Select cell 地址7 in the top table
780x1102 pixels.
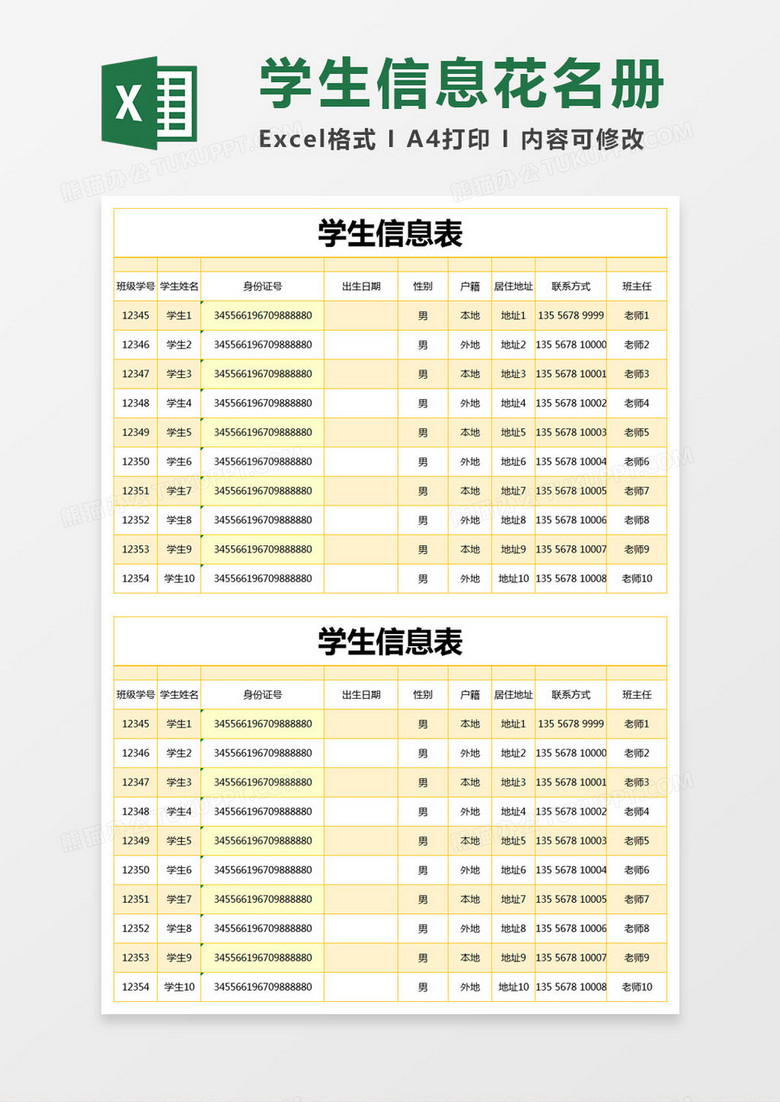[x=514, y=491]
